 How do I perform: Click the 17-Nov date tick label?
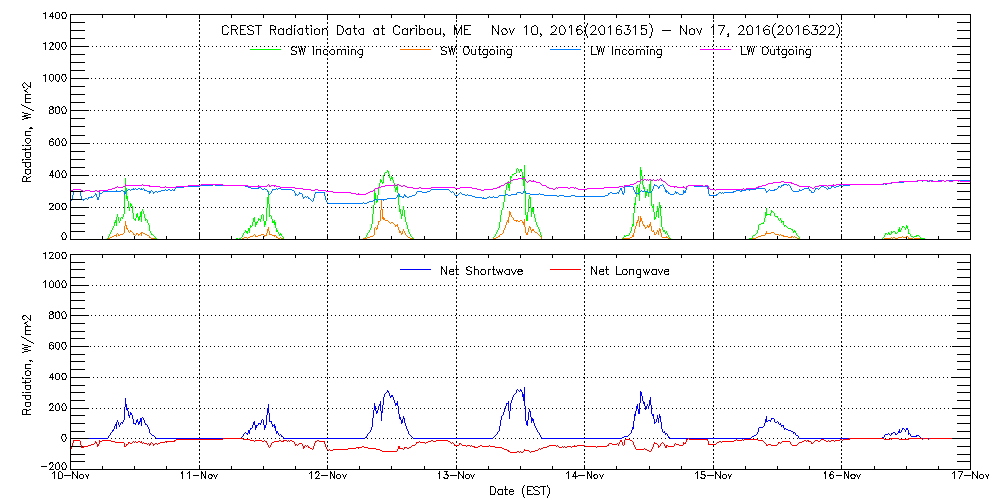(969, 477)
